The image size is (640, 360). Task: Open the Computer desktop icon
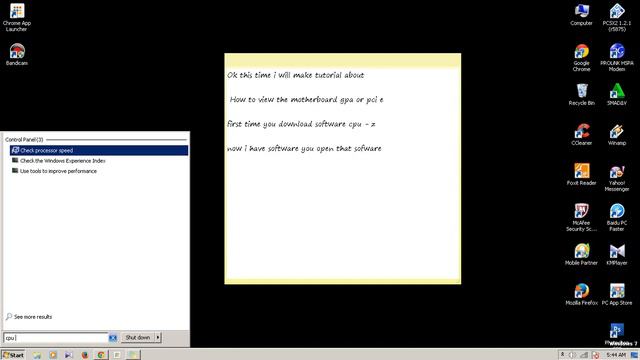(581, 15)
